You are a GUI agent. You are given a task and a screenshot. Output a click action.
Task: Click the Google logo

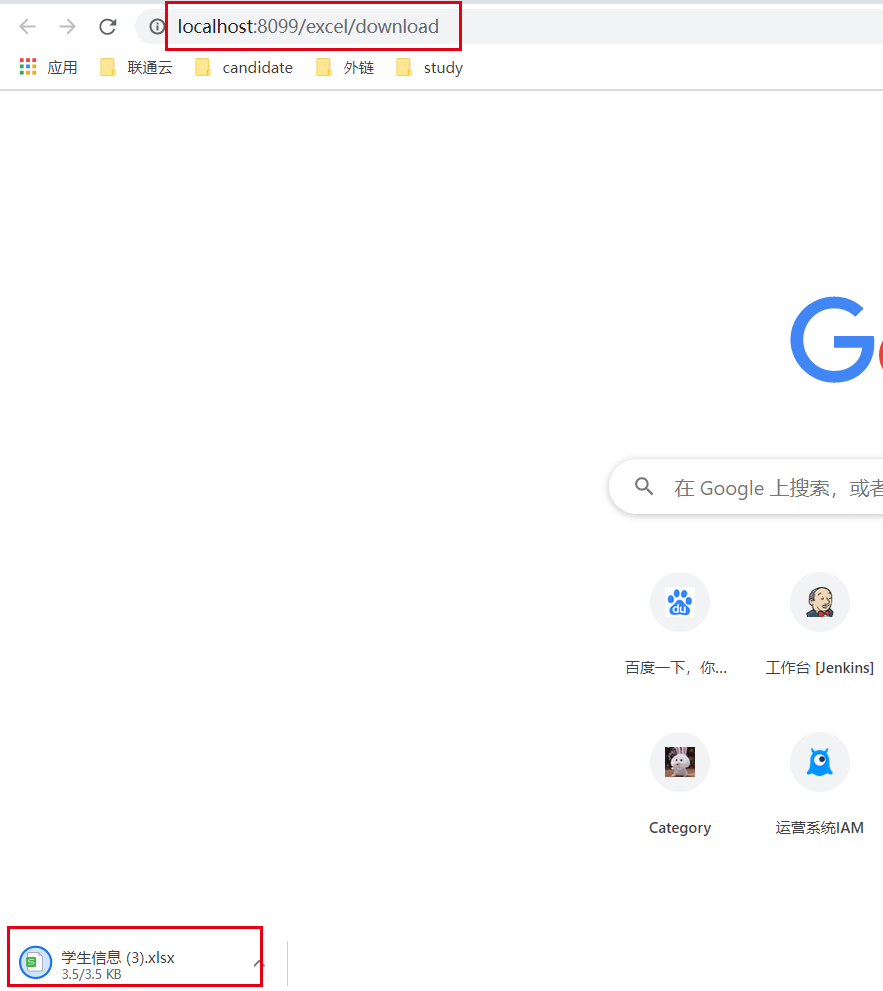pos(835,340)
